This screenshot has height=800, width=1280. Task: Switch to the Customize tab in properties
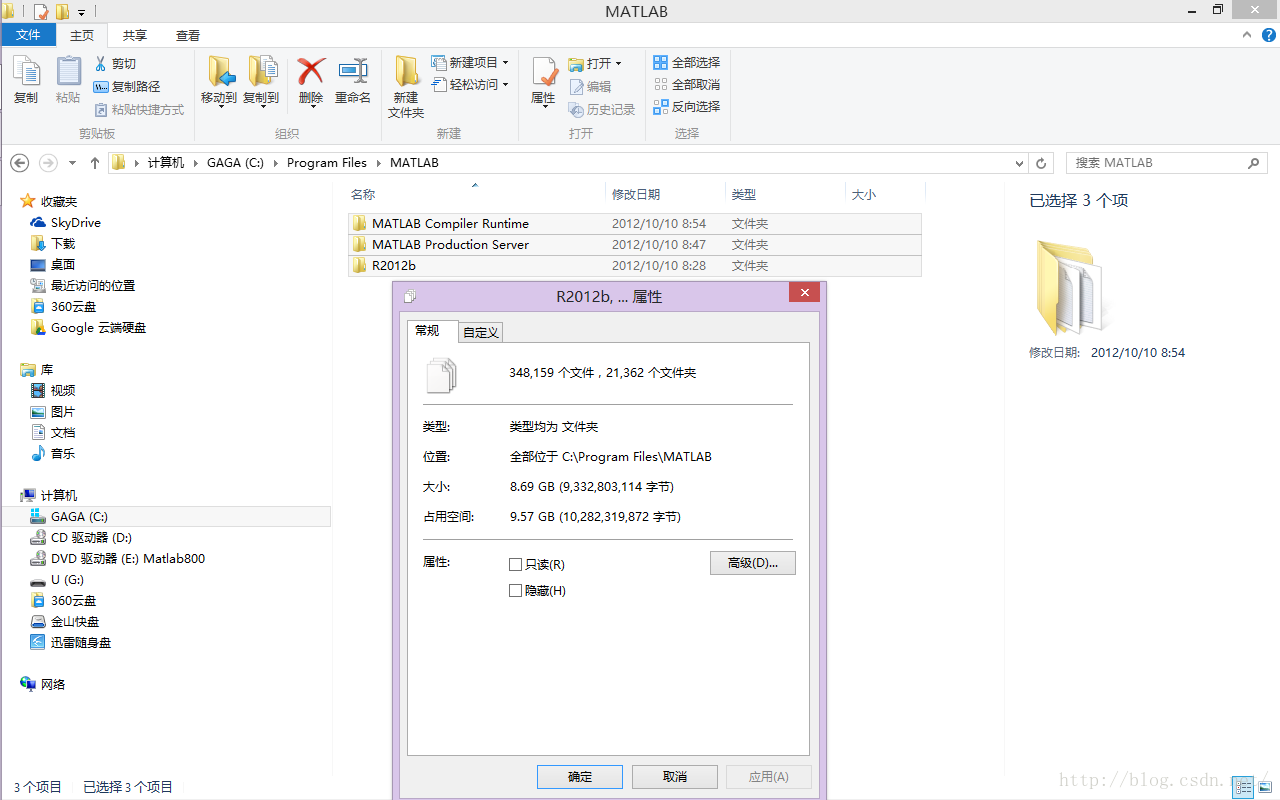pyautogui.click(x=480, y=331)
